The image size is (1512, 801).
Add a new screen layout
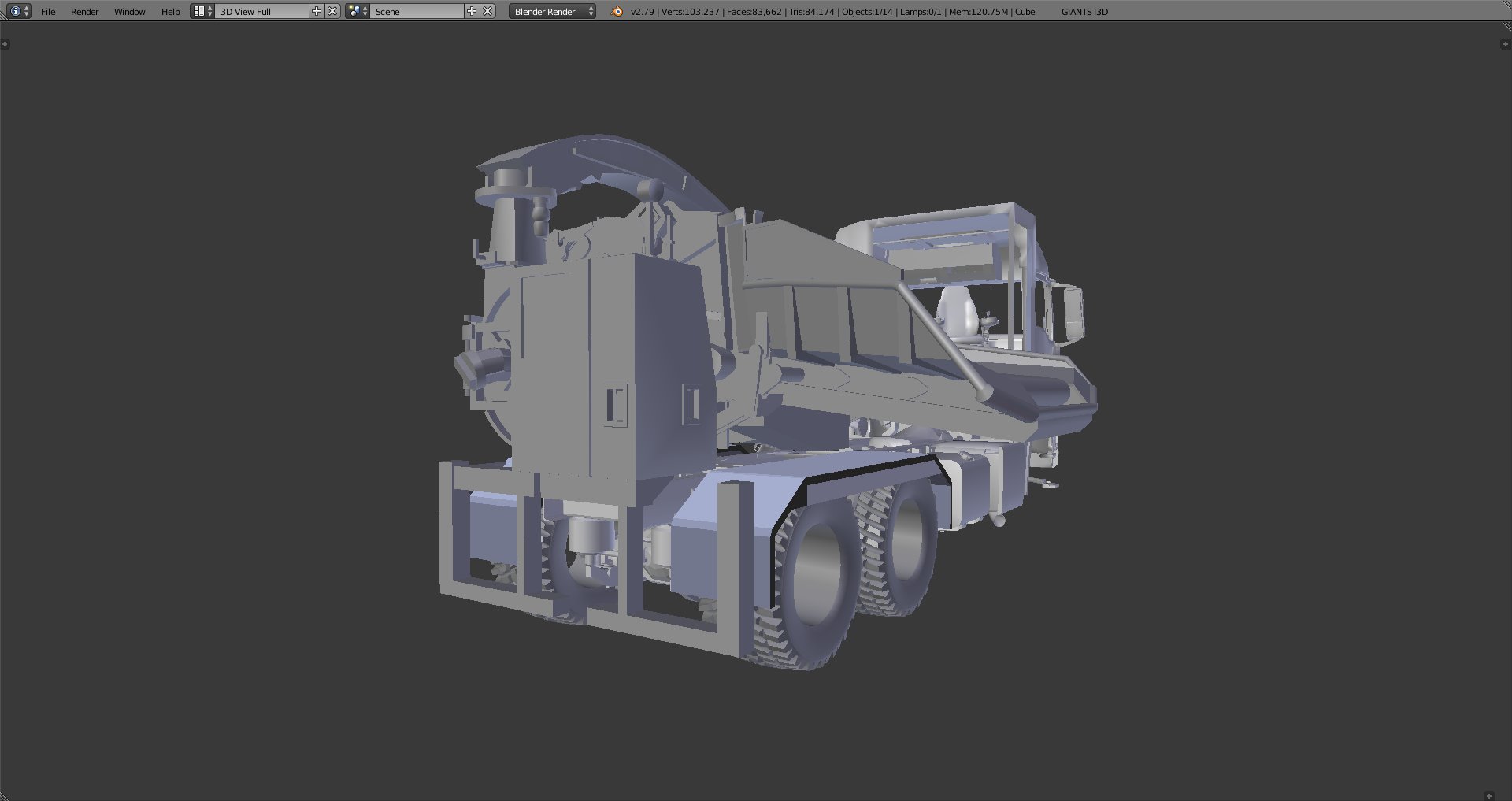(317, 11)
